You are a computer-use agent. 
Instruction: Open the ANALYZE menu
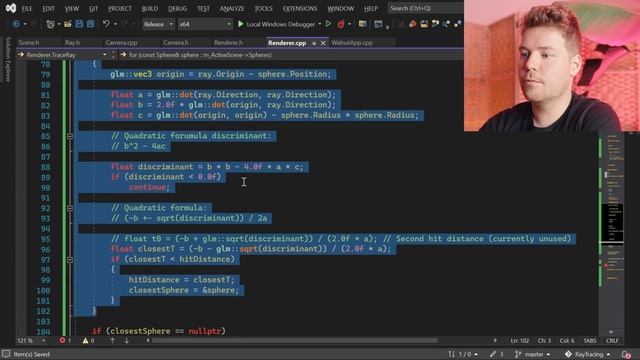[x=232, y=9]
